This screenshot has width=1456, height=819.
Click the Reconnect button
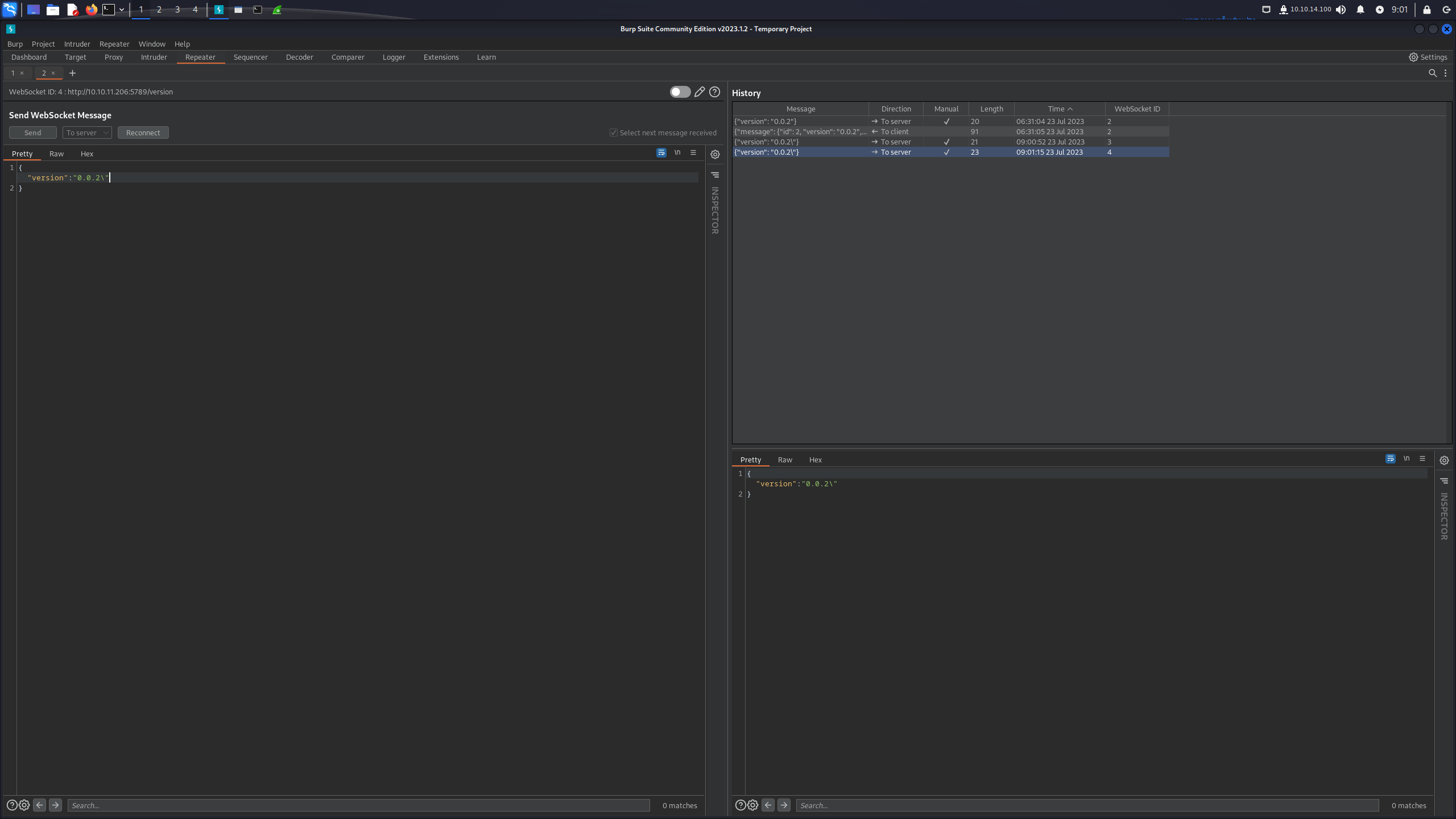pos(143,133)
